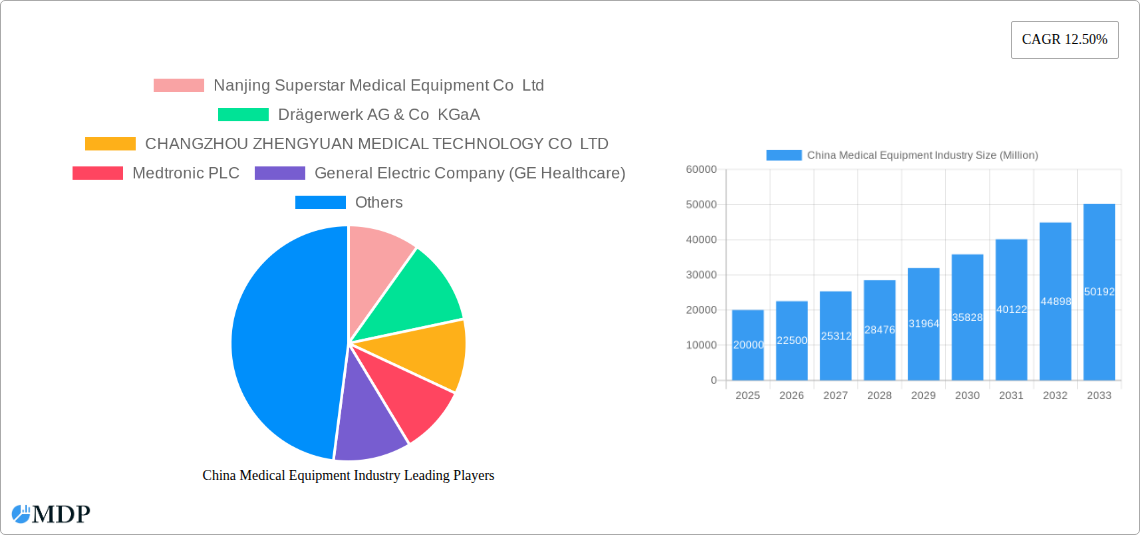Click the 2027 bar showing 25312
The image size is (1140, 535).
pos(835,336)
